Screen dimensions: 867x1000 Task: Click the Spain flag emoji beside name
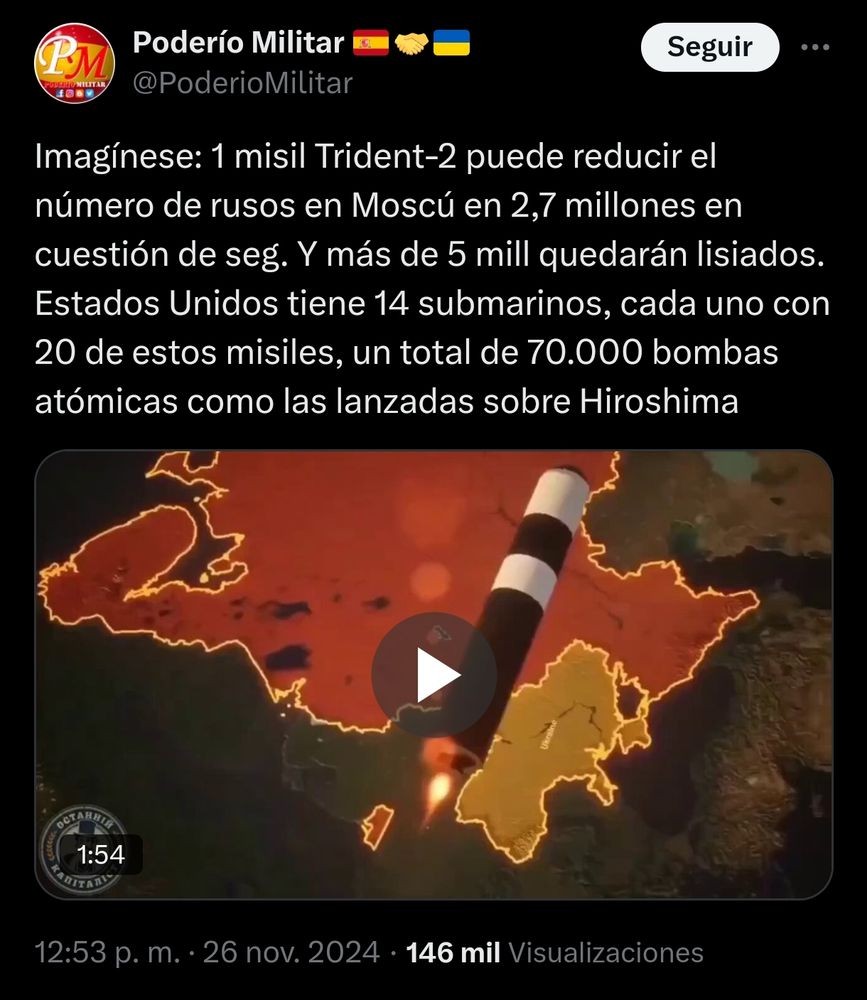point(371,43)
